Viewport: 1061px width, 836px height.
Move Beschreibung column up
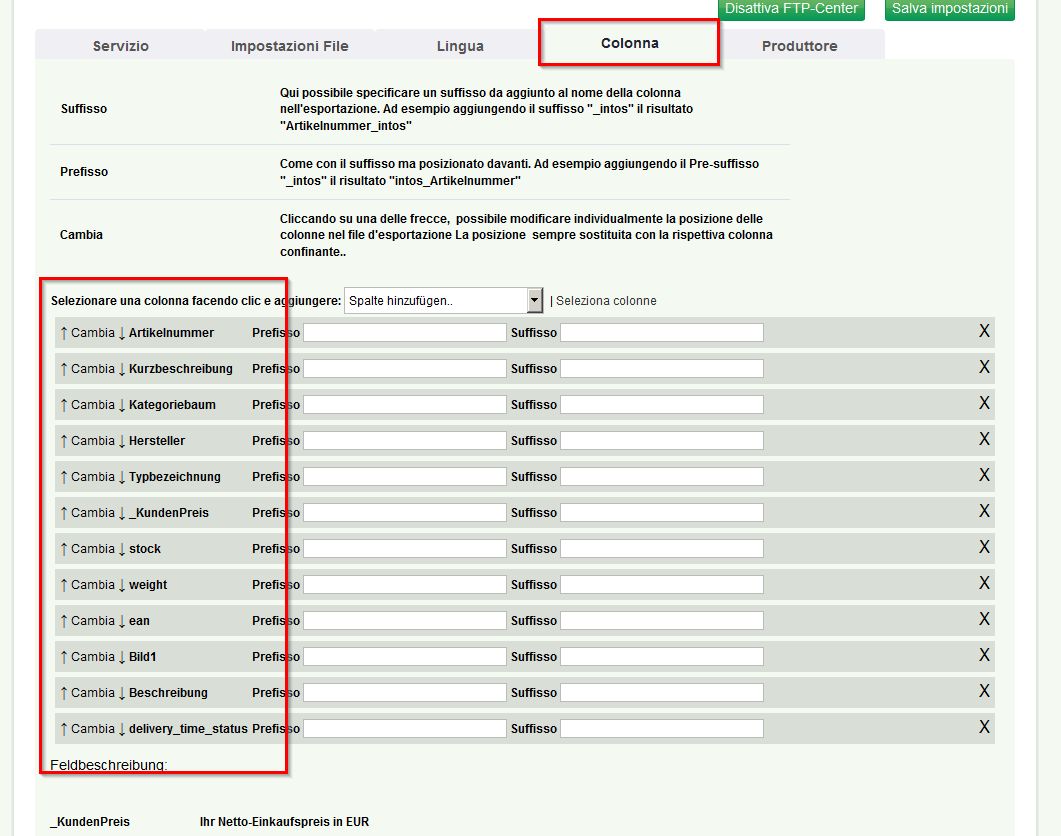pos(64,692)
